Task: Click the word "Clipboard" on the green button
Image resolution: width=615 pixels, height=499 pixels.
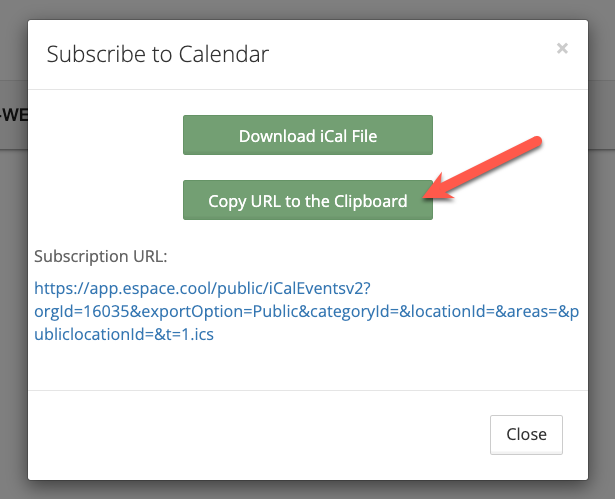Action: tap(371, 201)
